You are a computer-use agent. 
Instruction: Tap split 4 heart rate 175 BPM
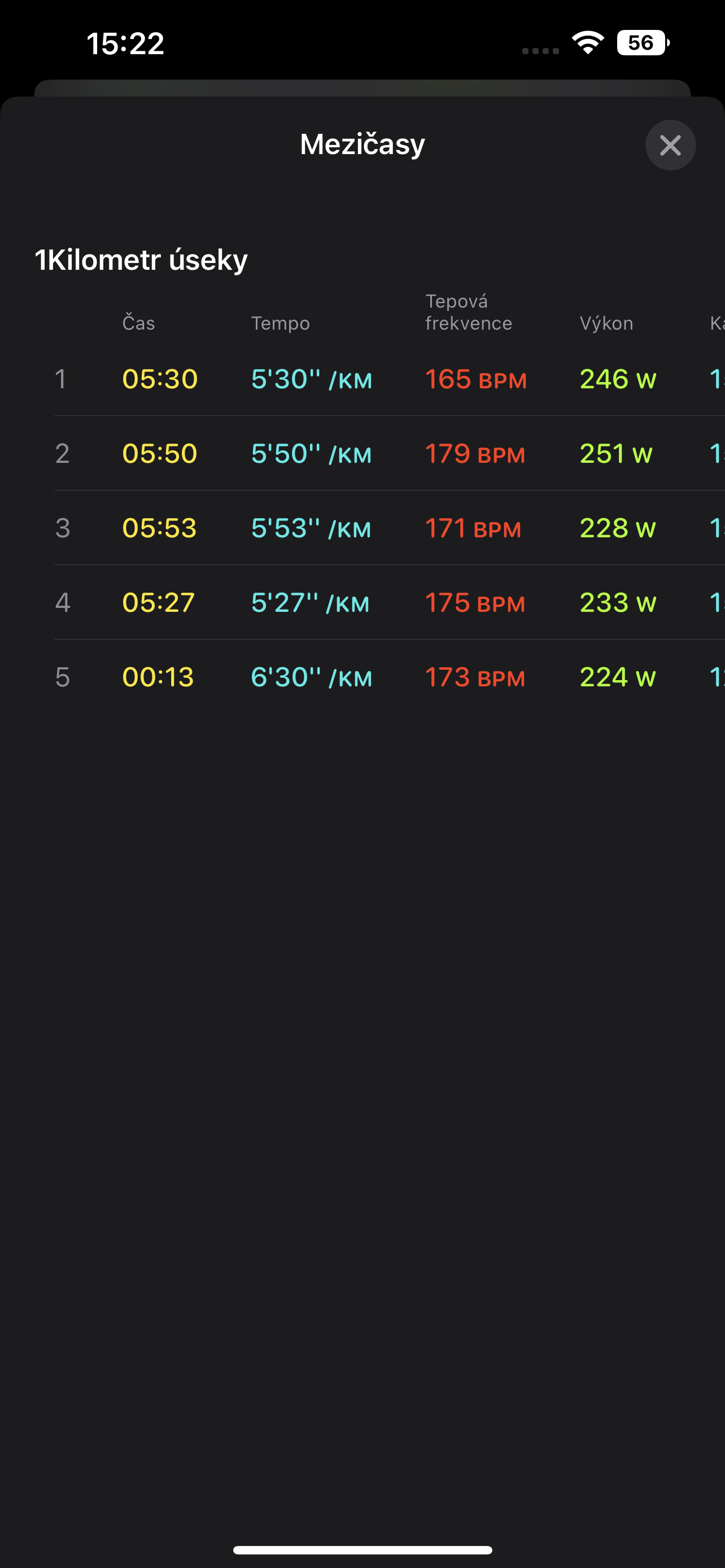475,603
